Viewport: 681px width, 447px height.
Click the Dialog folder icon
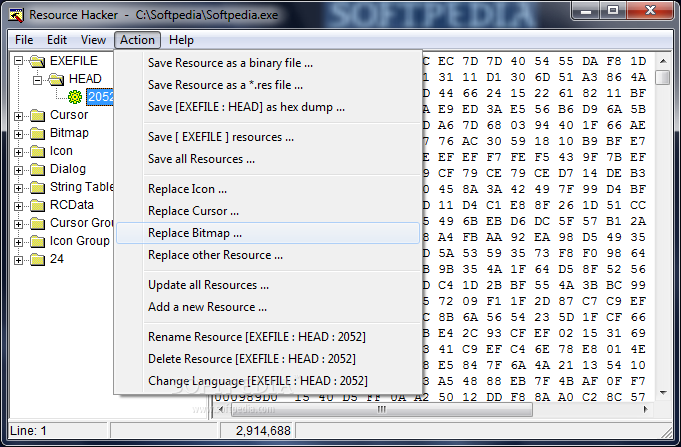pyautogui.click(x=37, y=169)
